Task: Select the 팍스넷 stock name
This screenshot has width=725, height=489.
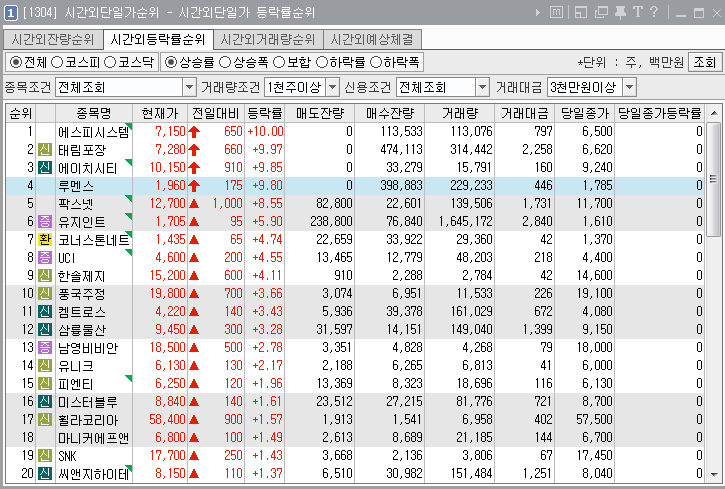Action: (x=76, y=204)
